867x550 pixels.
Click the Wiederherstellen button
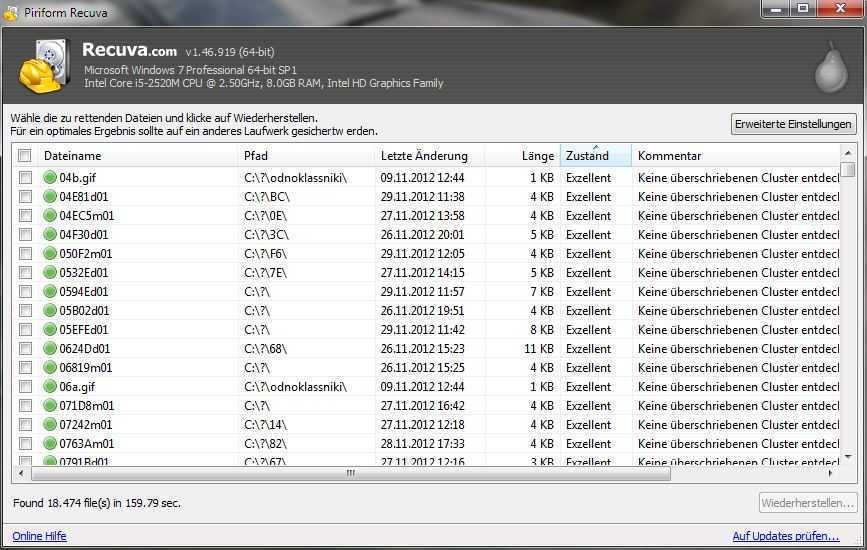point(807,503)
